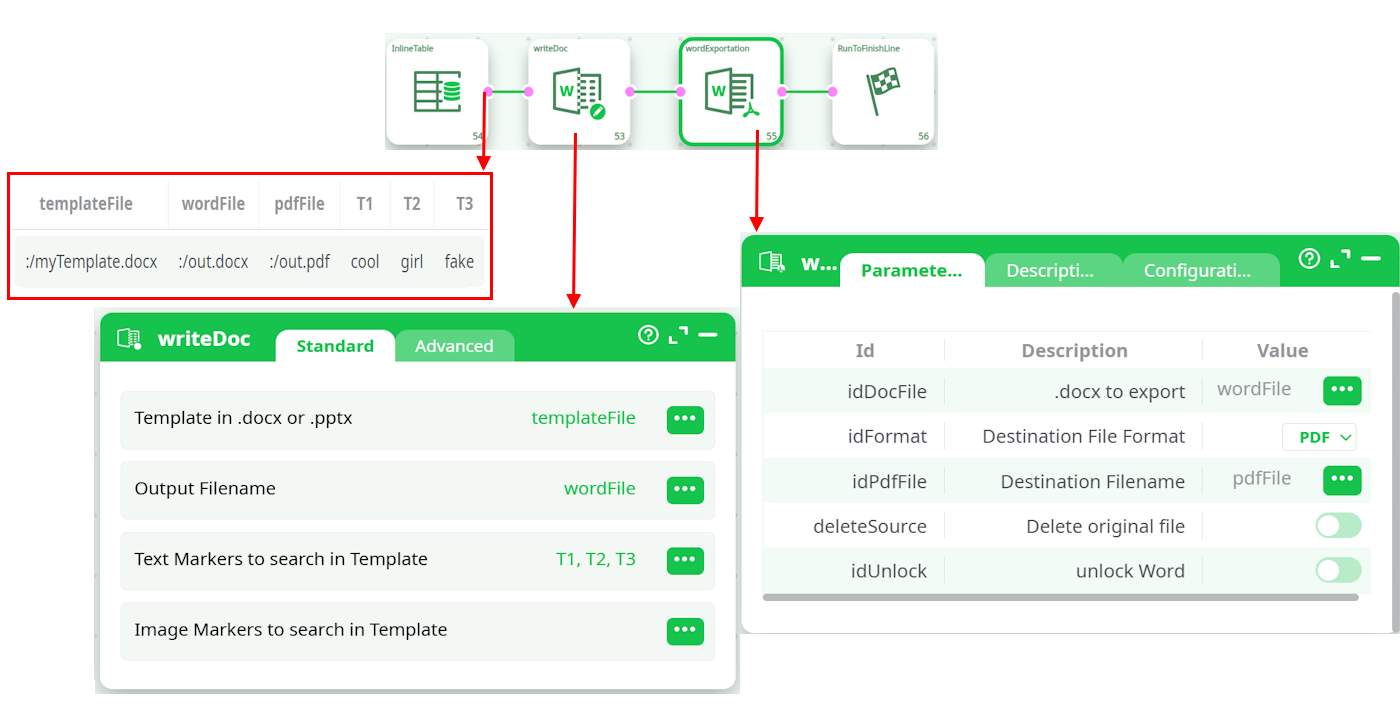Click the horizontal scrollbar under parameters table

coord(1060,597)
